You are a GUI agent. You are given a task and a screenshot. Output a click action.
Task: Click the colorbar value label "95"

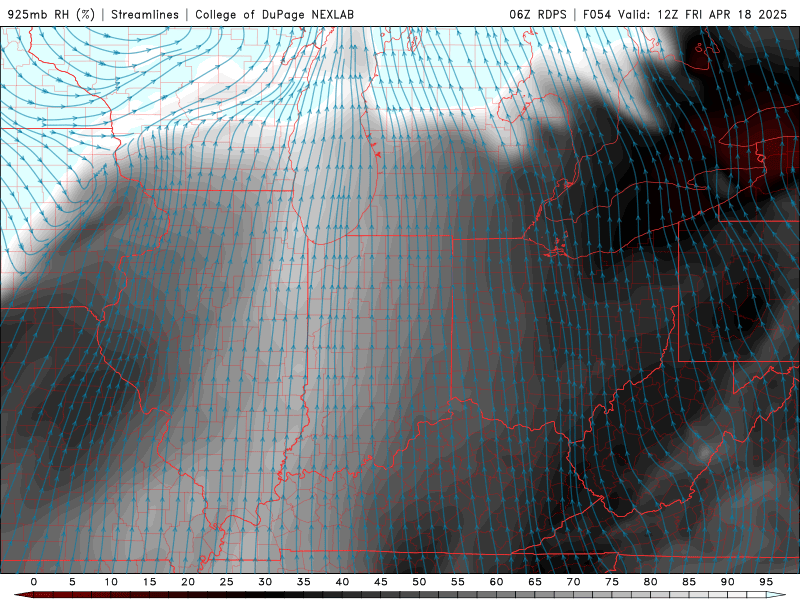tap(766, 582)
